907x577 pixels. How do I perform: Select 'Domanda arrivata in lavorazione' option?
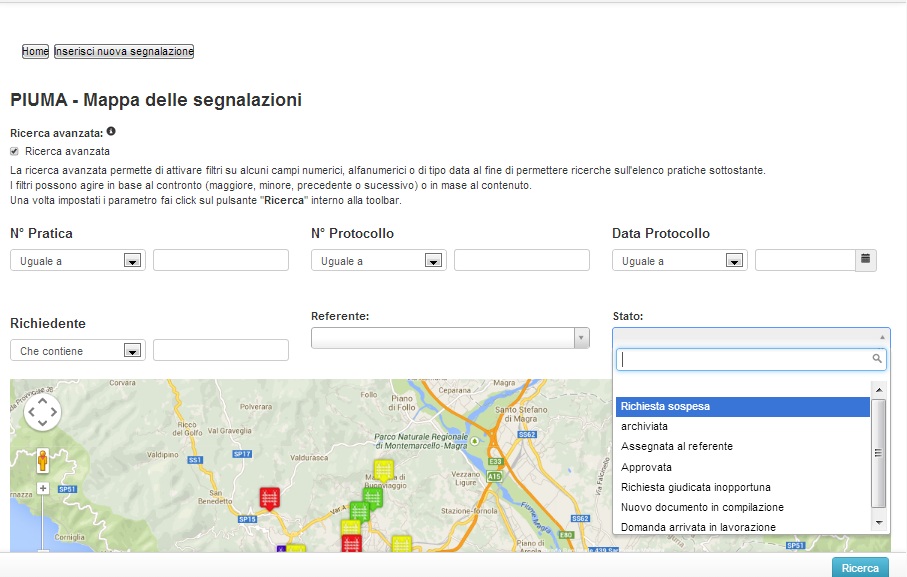(743, 527)
